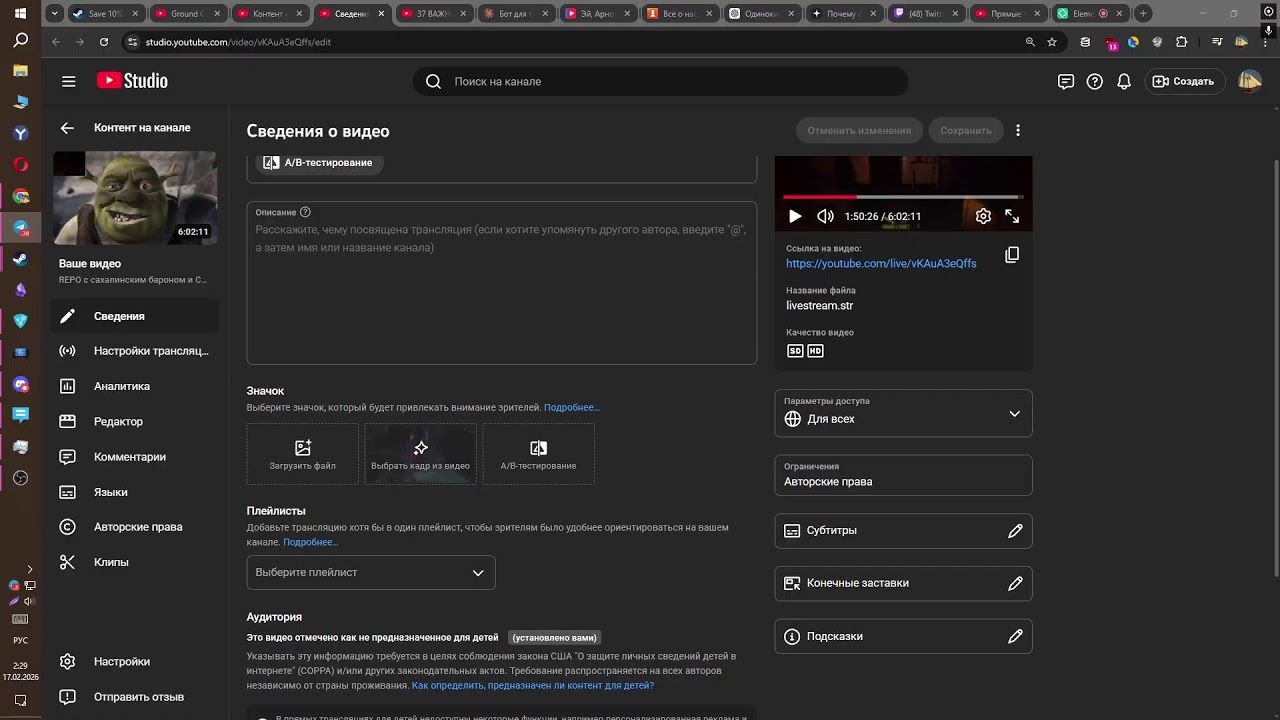Bookmark this page with the star icon

(x=1052, y=42)
